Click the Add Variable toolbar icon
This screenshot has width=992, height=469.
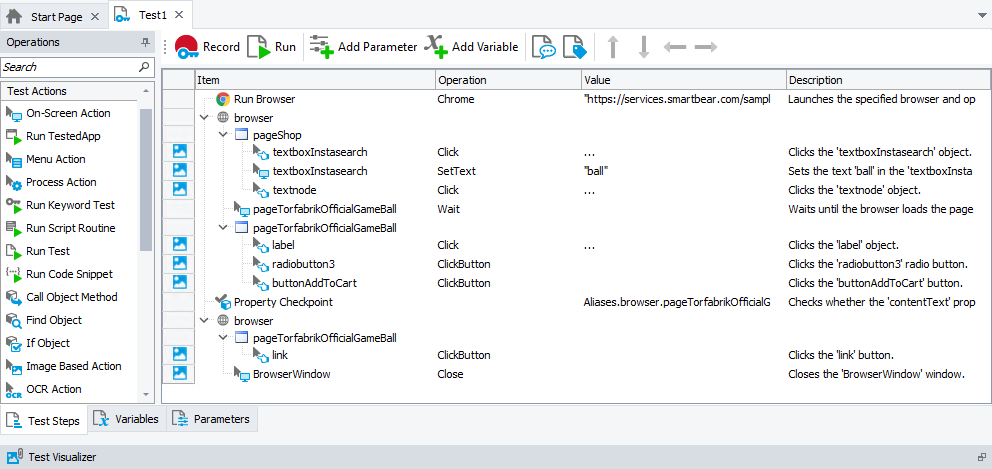pyautogui.click(x=471, y=47)
